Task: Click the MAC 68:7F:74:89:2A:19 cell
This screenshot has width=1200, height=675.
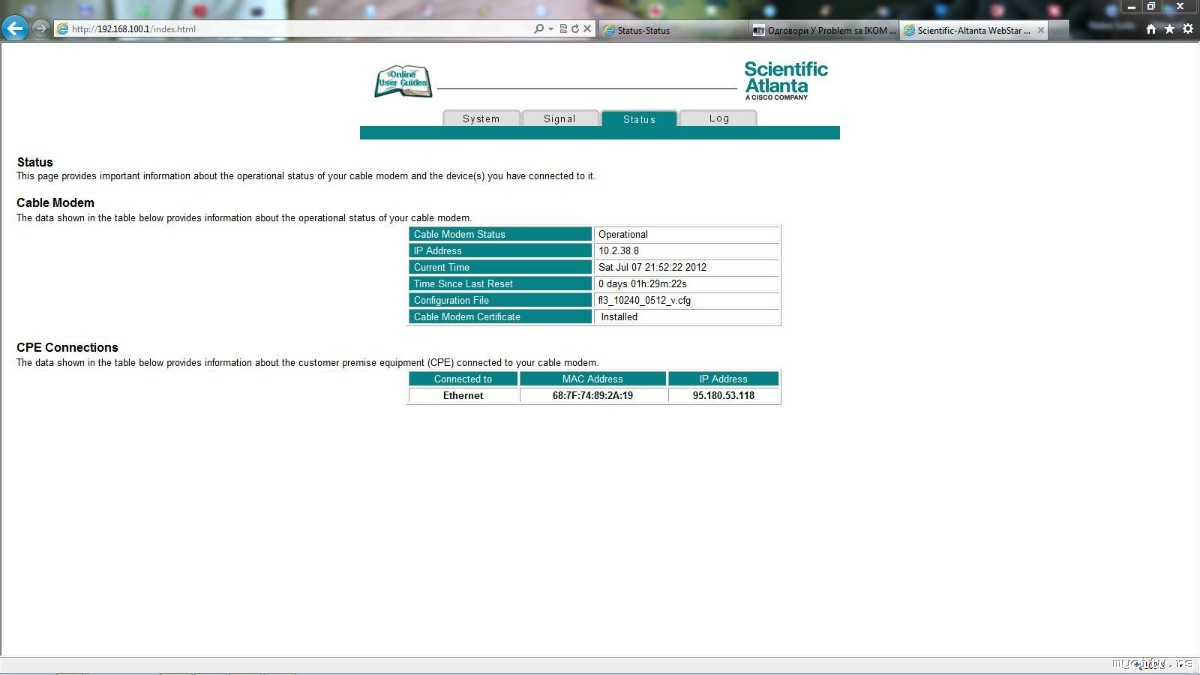Action: tap(593, 396)
